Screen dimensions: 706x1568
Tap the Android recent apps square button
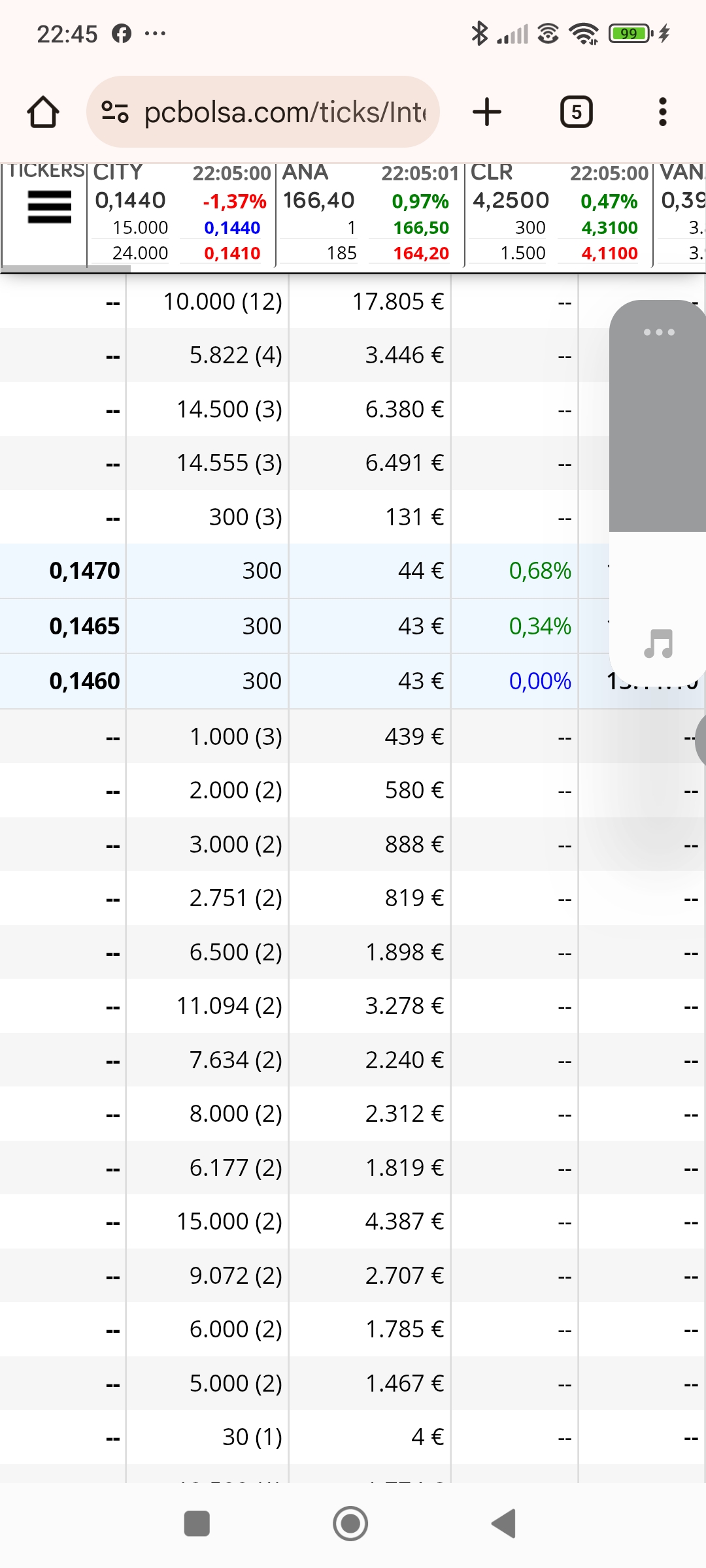(x=197, y=1524)
